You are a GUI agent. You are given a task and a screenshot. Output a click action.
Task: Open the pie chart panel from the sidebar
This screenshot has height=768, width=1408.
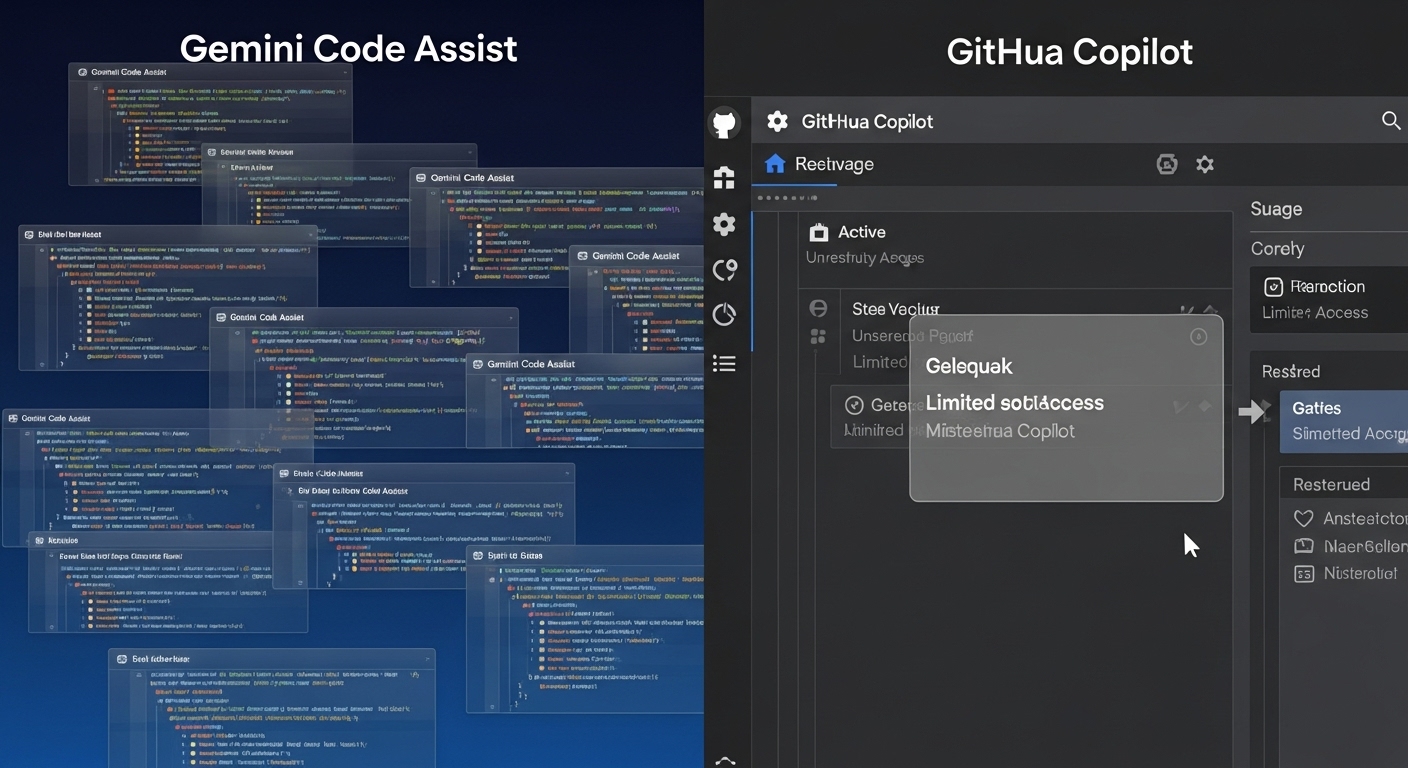[x=724, y=315]
